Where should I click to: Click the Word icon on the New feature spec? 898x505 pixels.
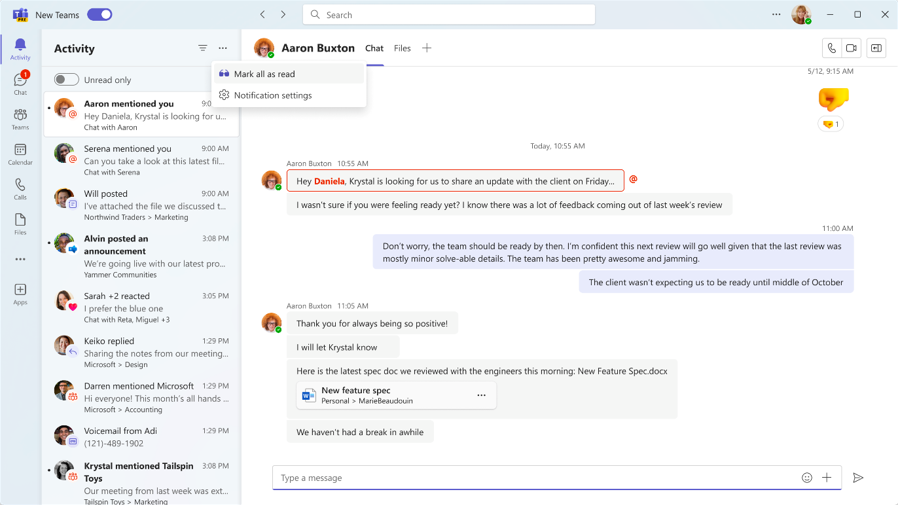(x=309, y=395)
